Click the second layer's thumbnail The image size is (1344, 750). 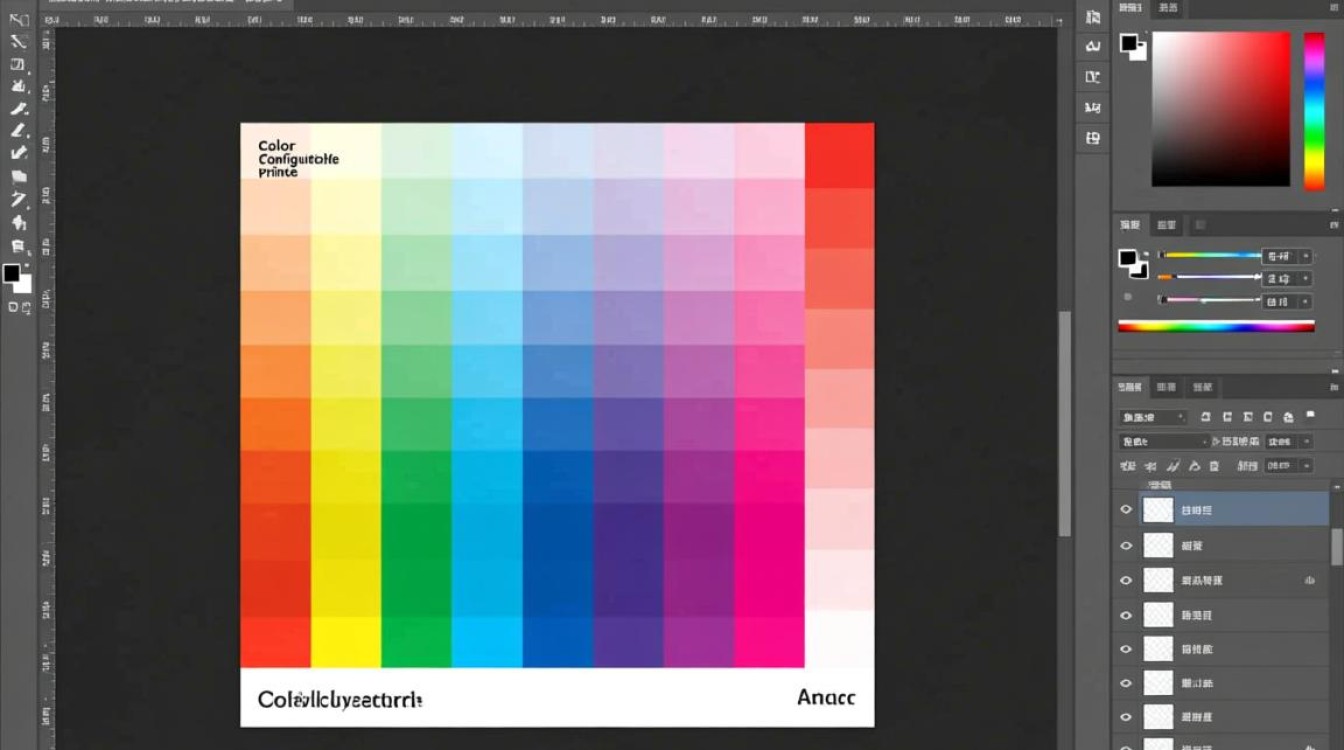pyautogui.click(x=1158, y=546)
